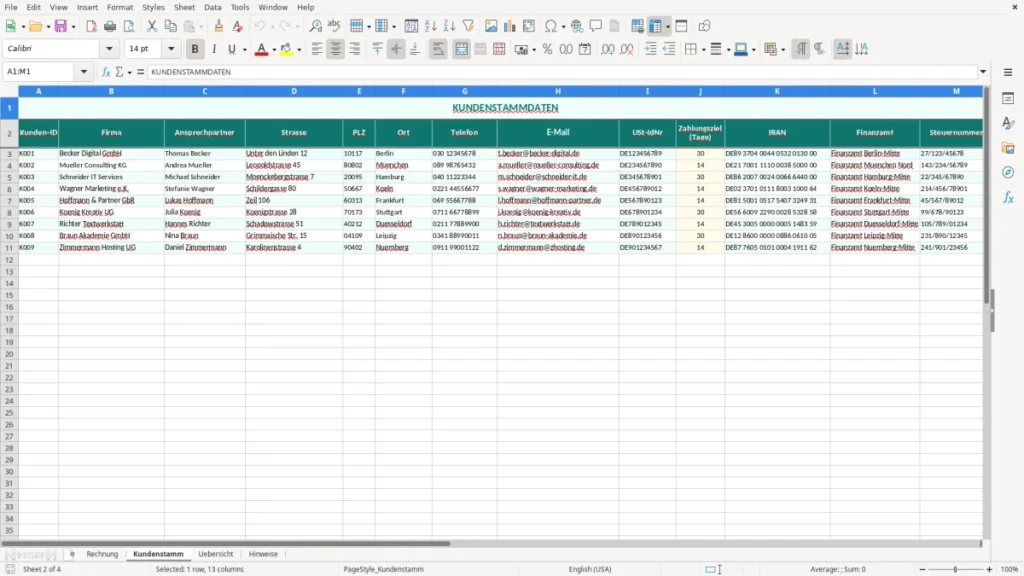This screenshot has height=576, width=1024.
Task: Toggle Wrap Text button
Action: (438, 49)
